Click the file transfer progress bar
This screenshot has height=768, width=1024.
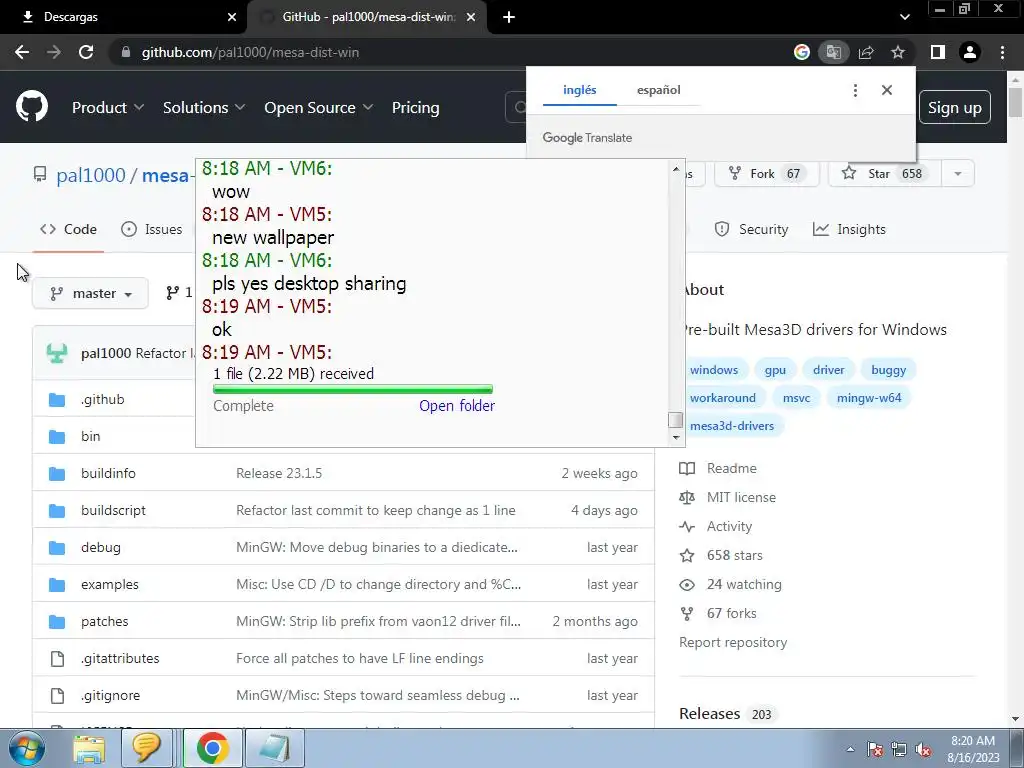(x=353, y=389)
